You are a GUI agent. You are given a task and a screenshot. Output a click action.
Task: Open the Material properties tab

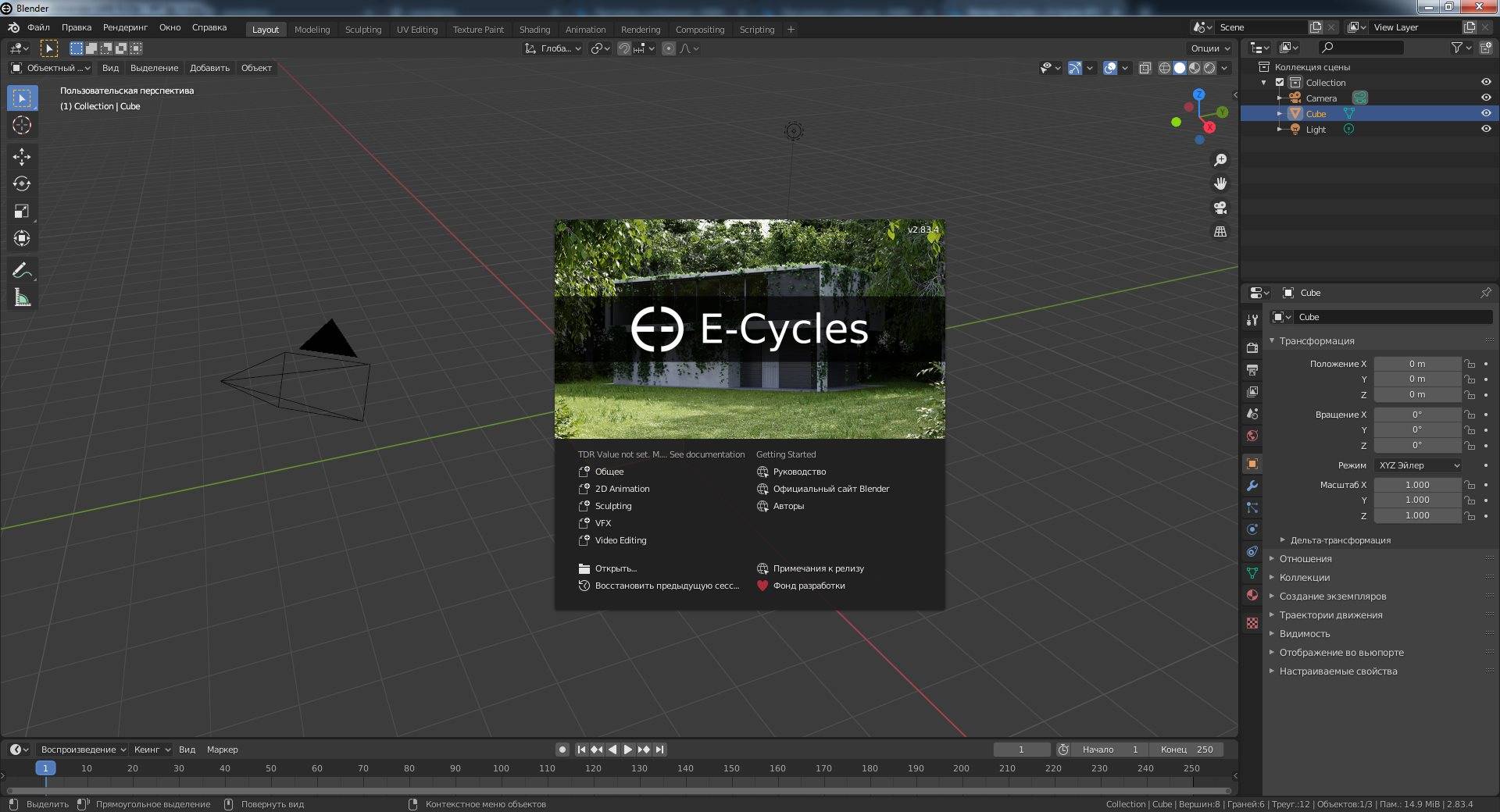click(1252, 595)
